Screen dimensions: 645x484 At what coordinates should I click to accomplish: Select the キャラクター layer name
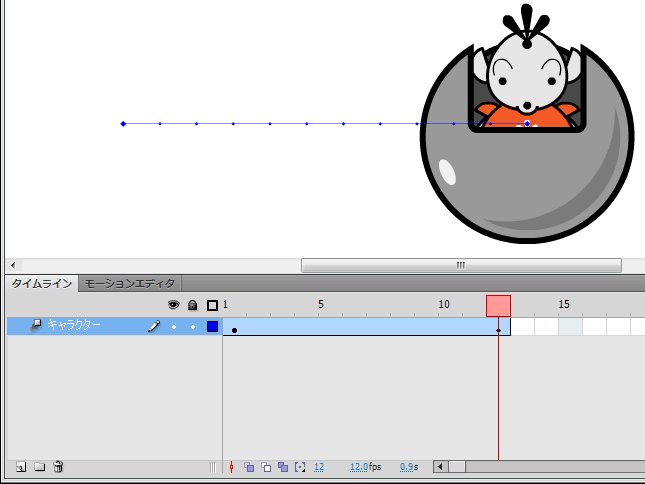74,325
